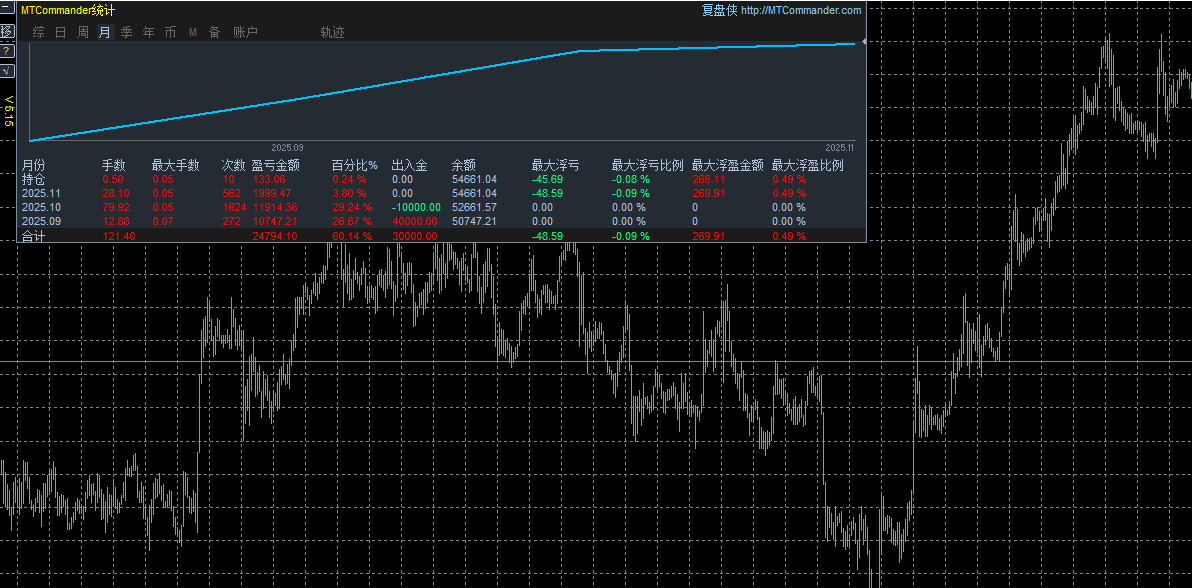1192x588 pixels.
Task: Click the MTCommander统计 panel title
Action: click(x=68, y=11)
